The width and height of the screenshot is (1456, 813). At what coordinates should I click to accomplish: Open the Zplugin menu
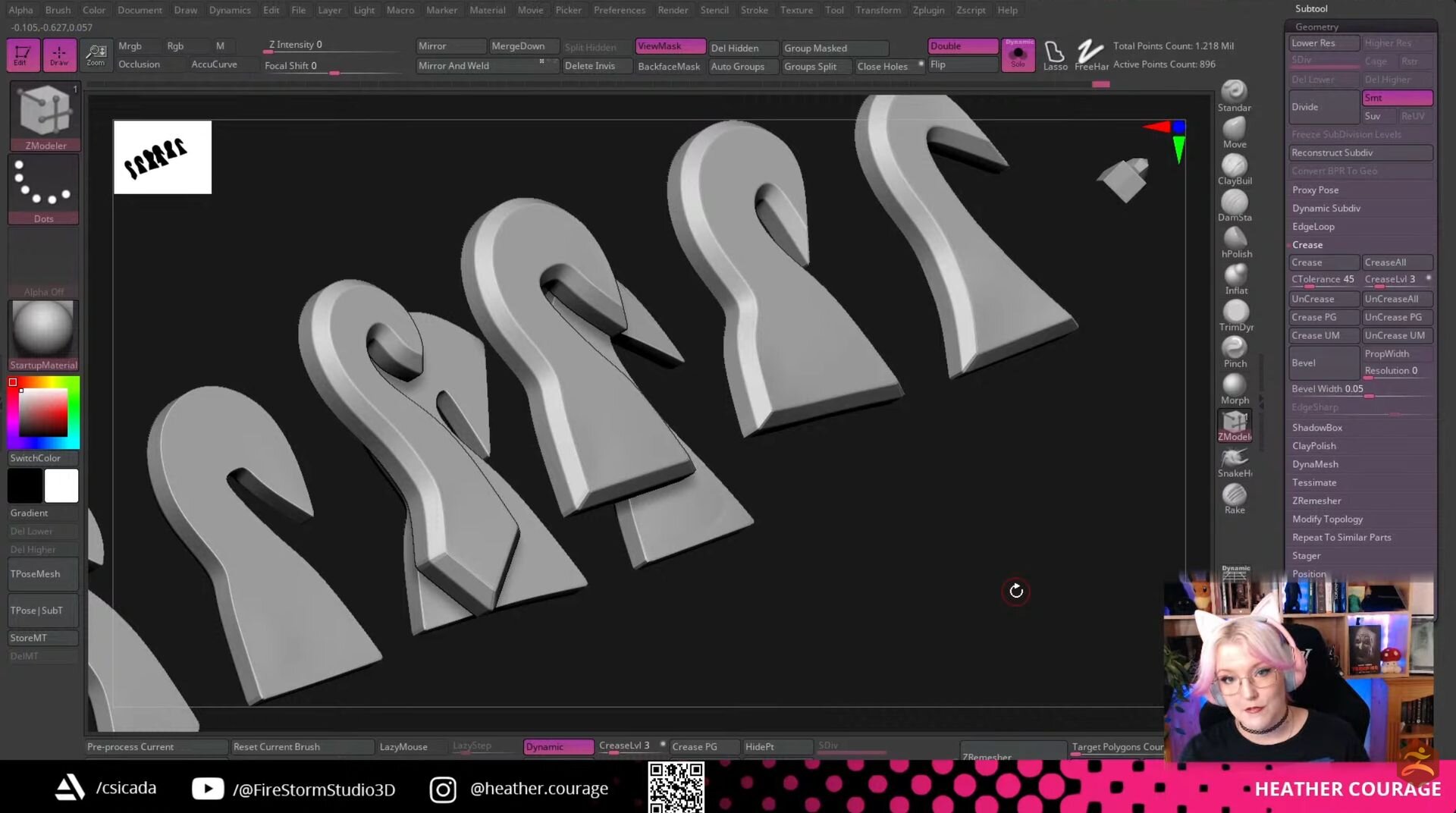928,10
